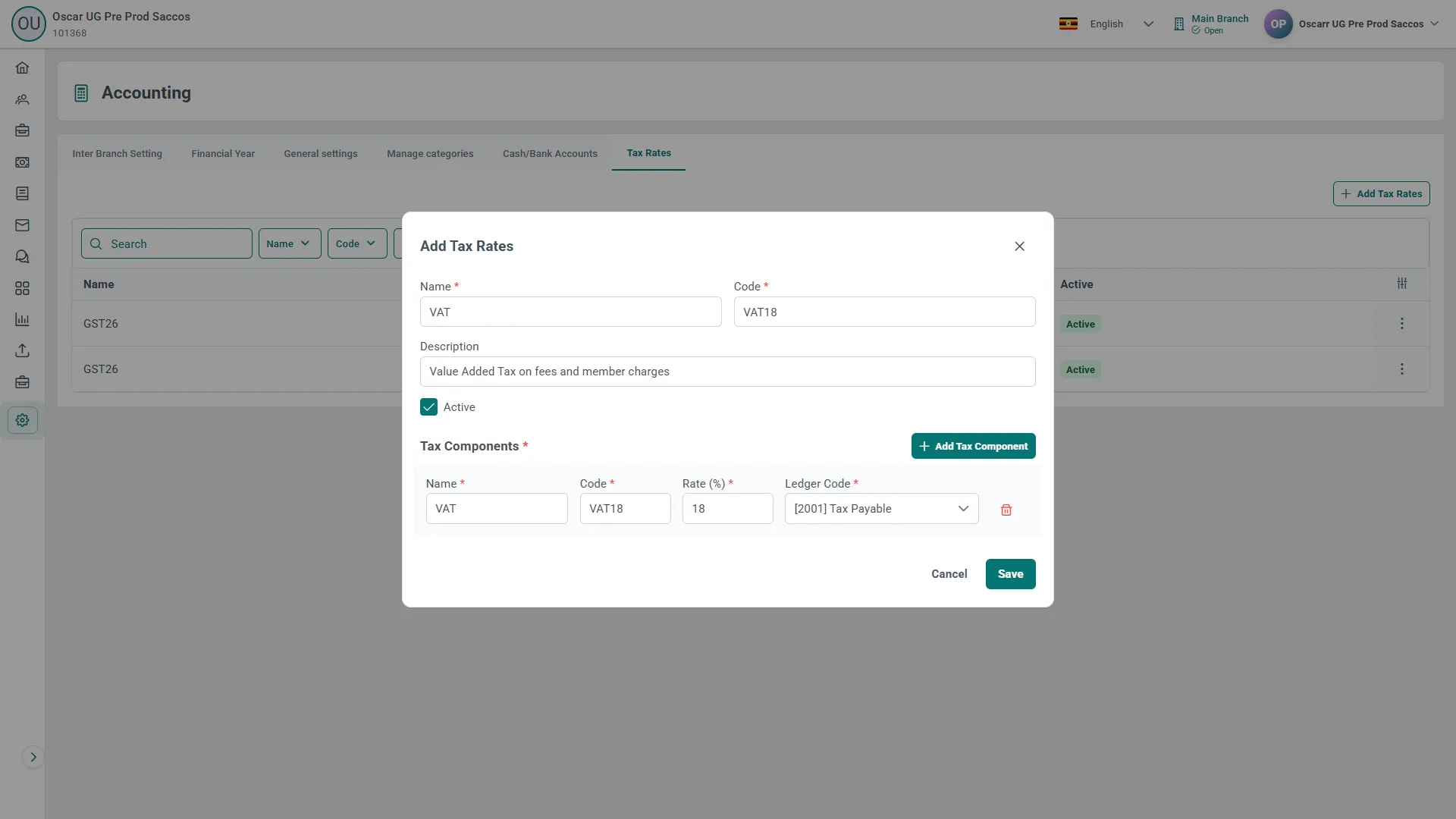Viewport: 1456px width, 819px height.
Task: Open the chat bubbles icon in sidebar
Action: [x=22, y=257]
